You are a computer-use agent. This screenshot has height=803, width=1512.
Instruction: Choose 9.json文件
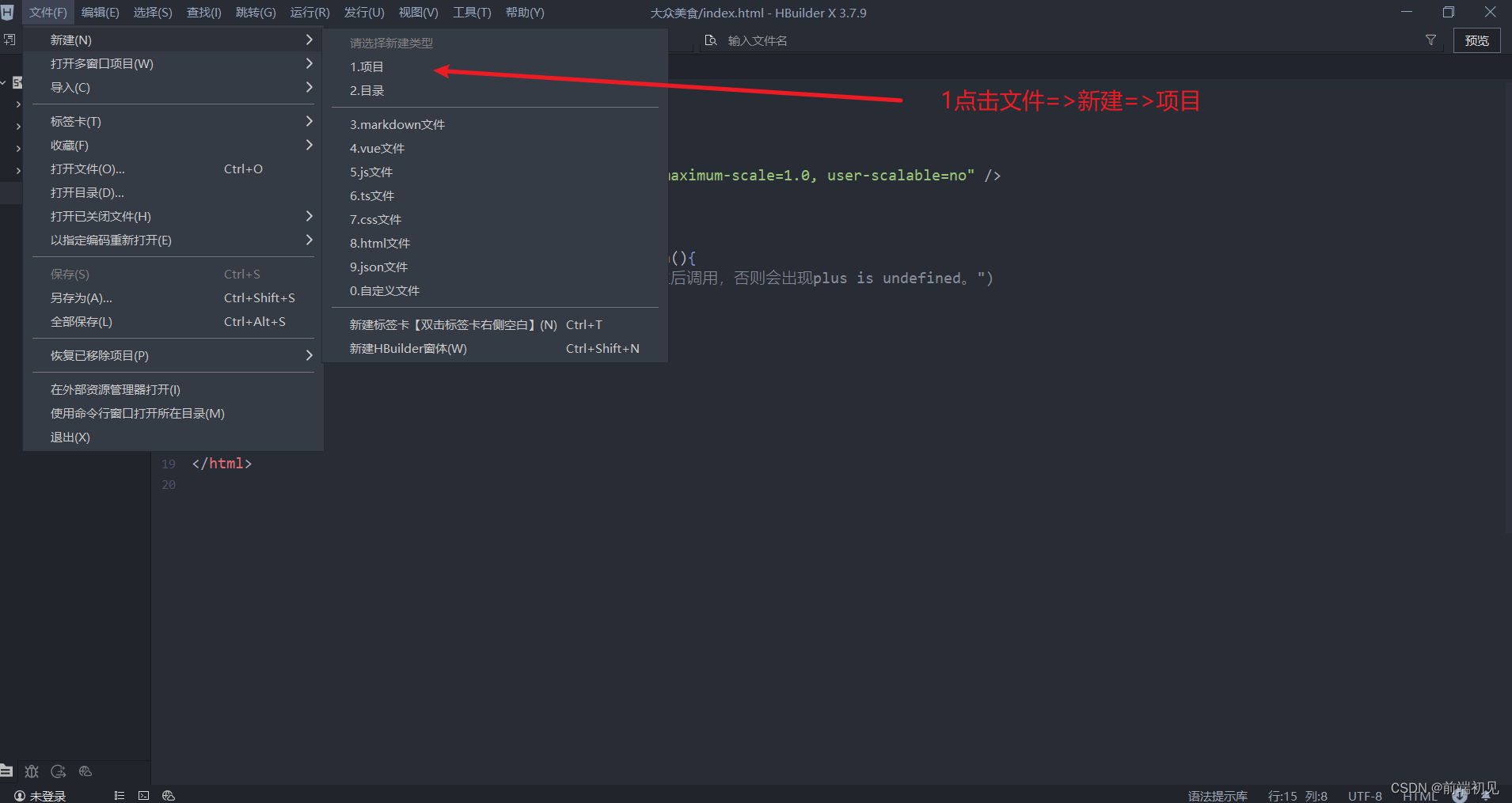(x=496, y=267)
